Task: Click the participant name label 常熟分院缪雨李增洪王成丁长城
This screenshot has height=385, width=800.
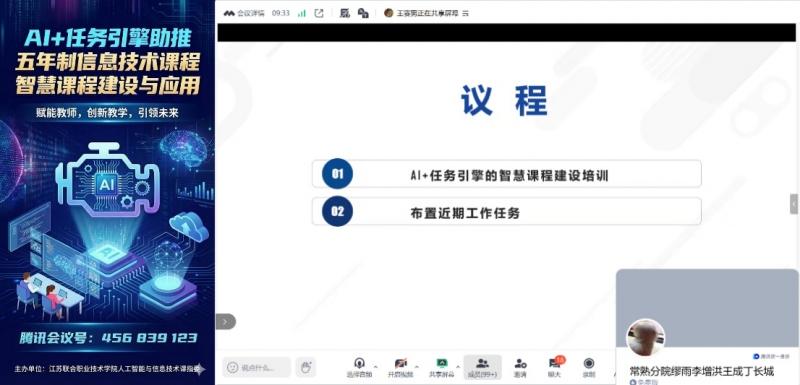Action: 702,371
